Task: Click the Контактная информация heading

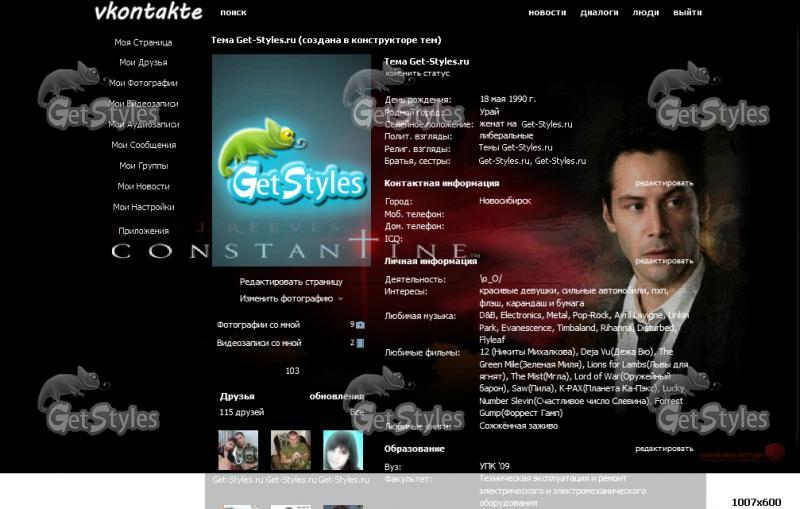Action: click(x=441, y=183)
